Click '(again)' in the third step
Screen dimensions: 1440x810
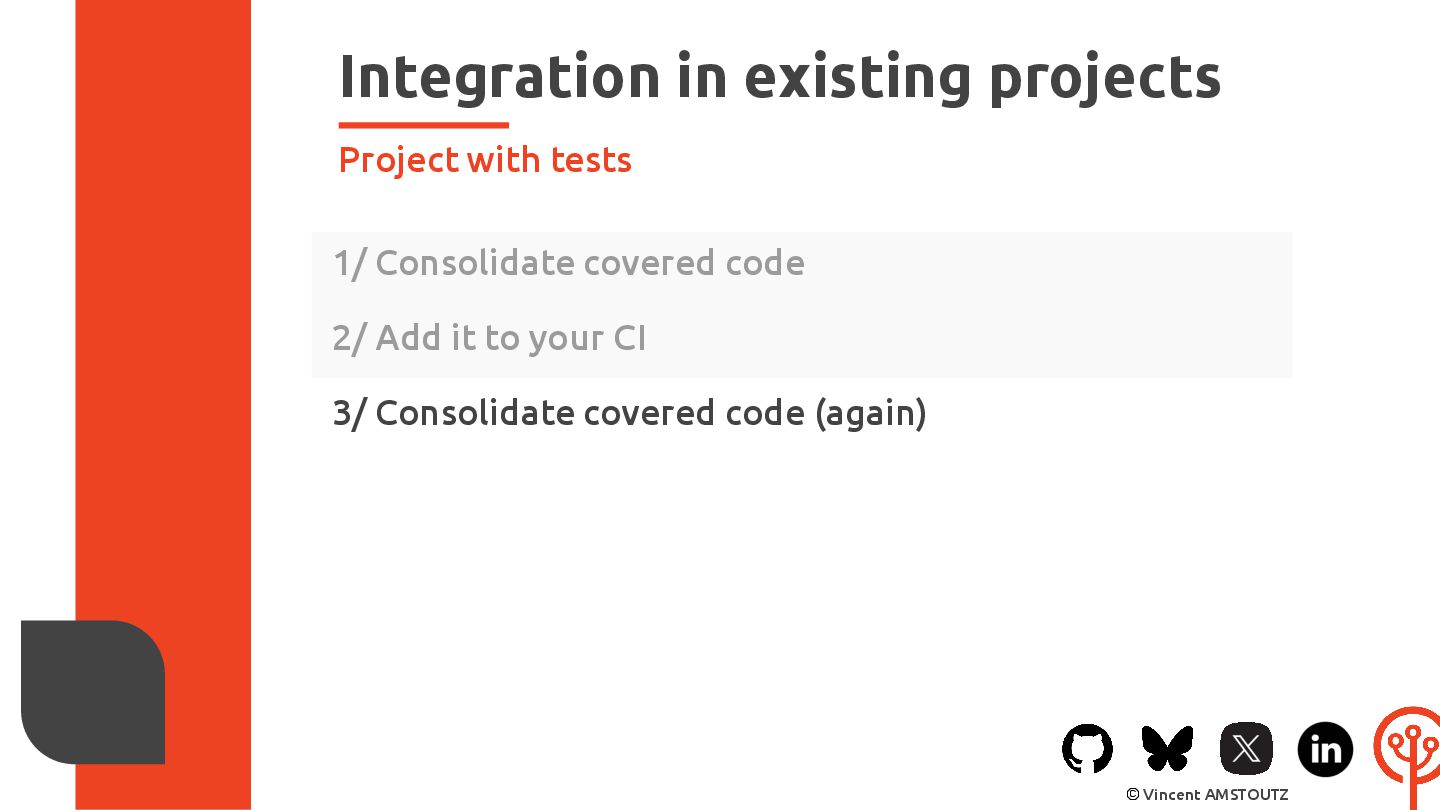coord(871,413)
